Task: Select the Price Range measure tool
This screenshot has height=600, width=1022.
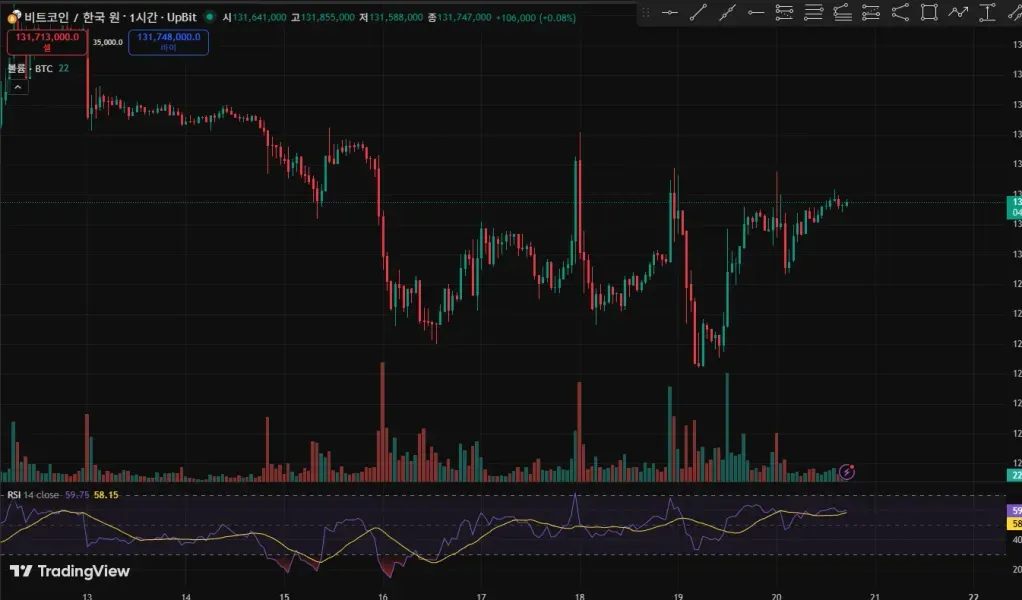Action: tap(987, 12)
